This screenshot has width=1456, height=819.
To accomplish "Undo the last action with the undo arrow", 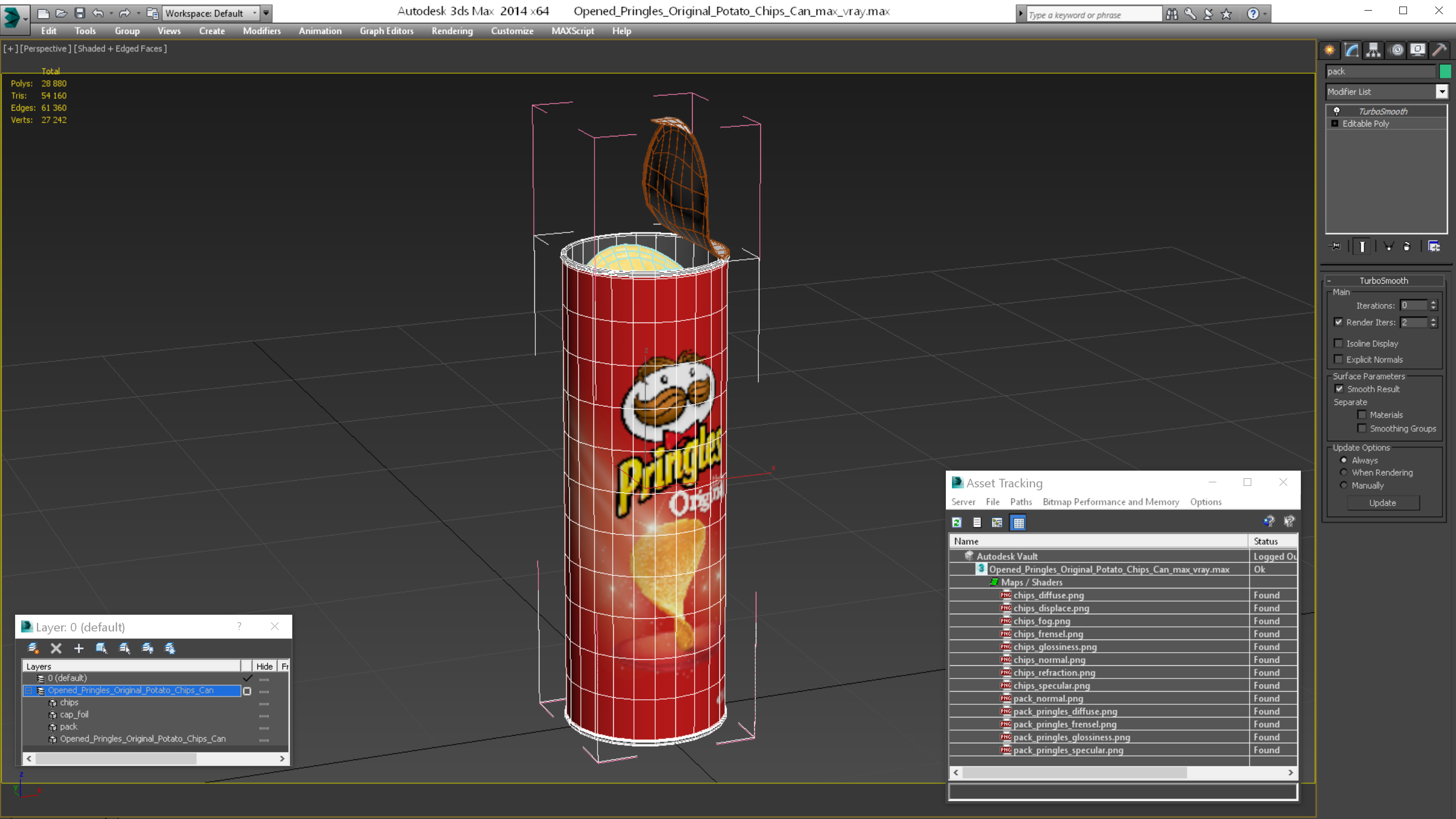I will (x=98, y=13).
